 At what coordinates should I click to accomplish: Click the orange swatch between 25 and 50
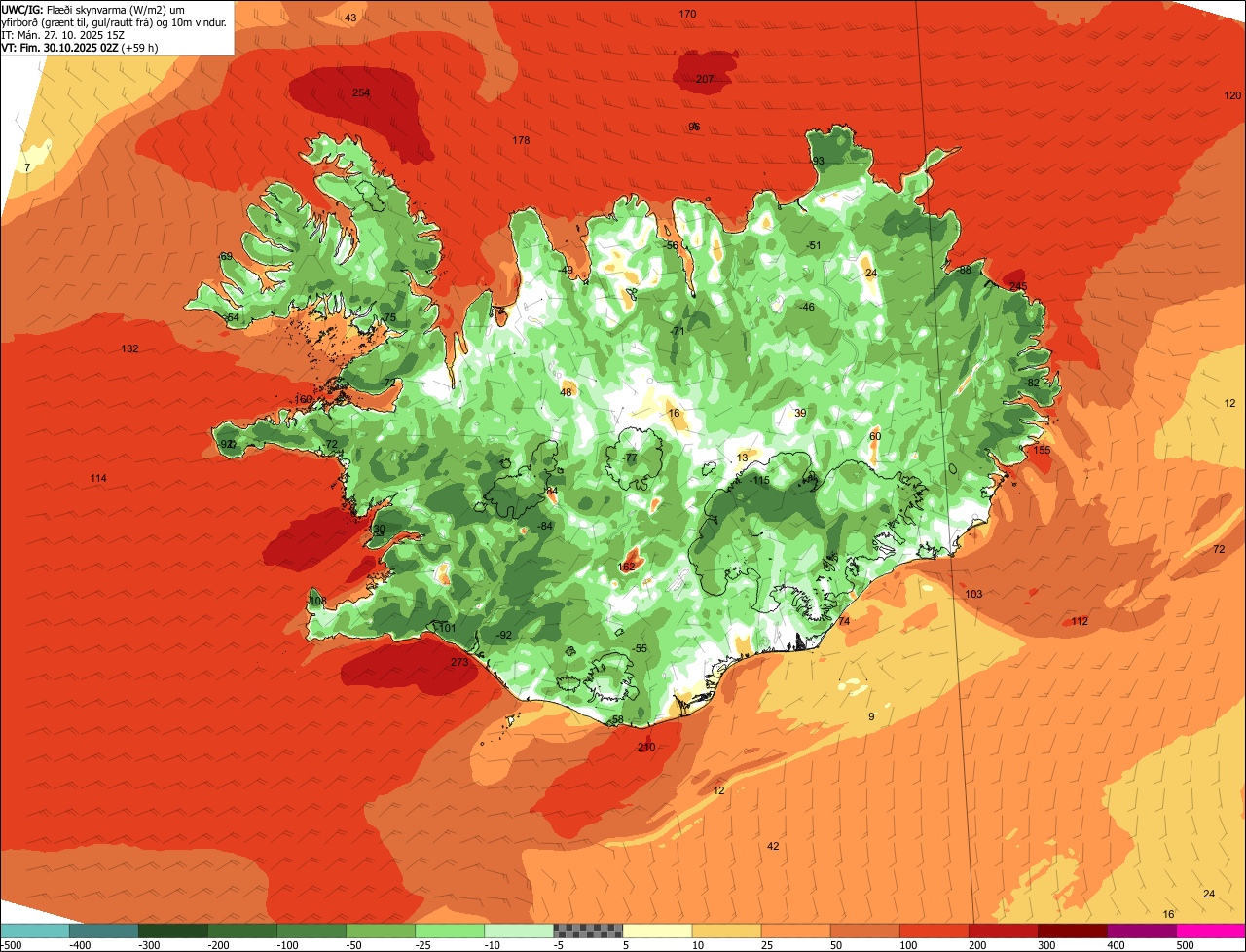coord(795,931)
